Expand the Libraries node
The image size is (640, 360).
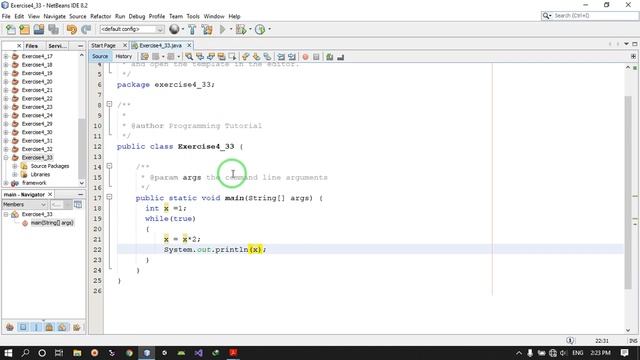click(x=15, y=174)
